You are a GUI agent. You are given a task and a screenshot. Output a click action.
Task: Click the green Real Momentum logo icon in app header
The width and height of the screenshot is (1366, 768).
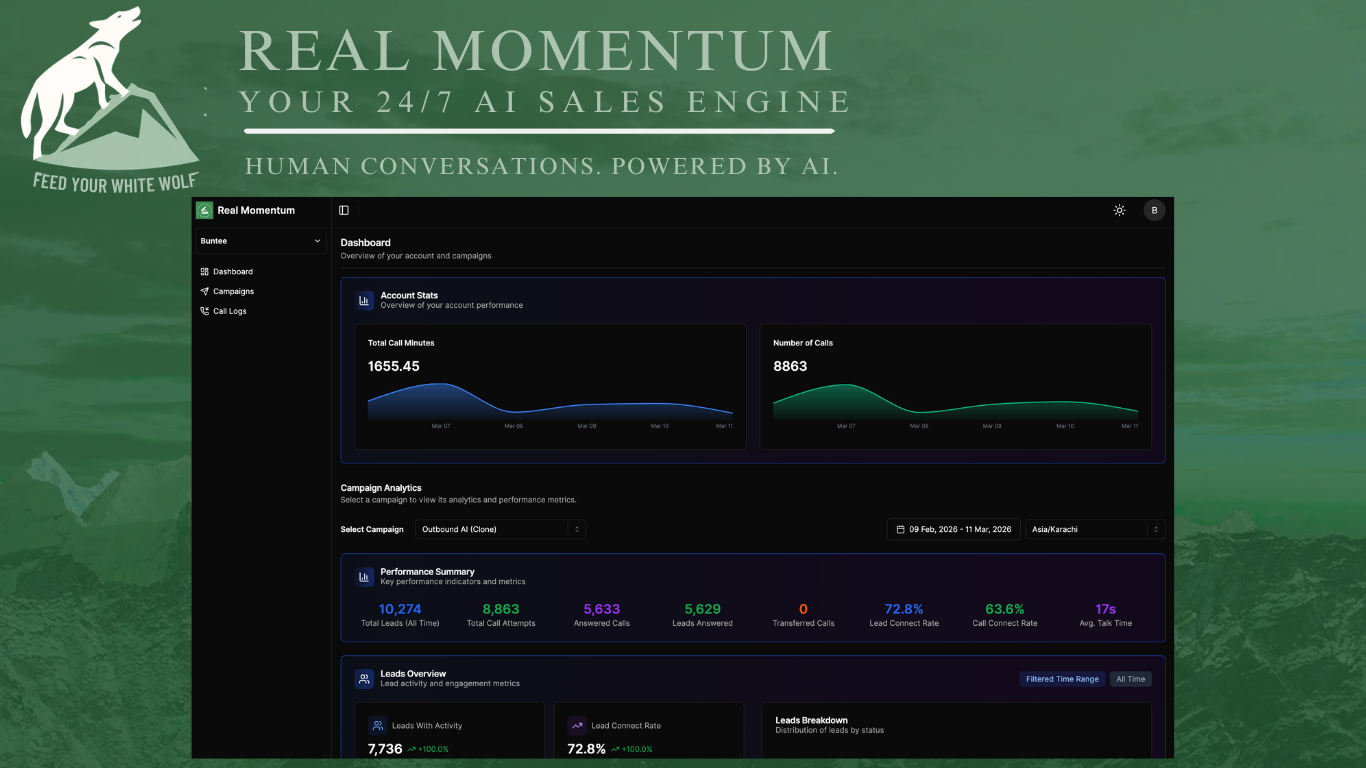(x=205, y=210)
